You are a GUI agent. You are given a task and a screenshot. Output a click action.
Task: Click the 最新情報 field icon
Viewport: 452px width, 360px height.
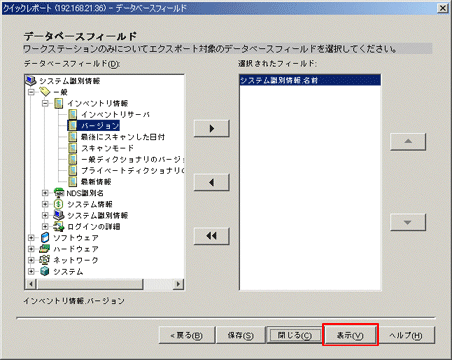73,182
